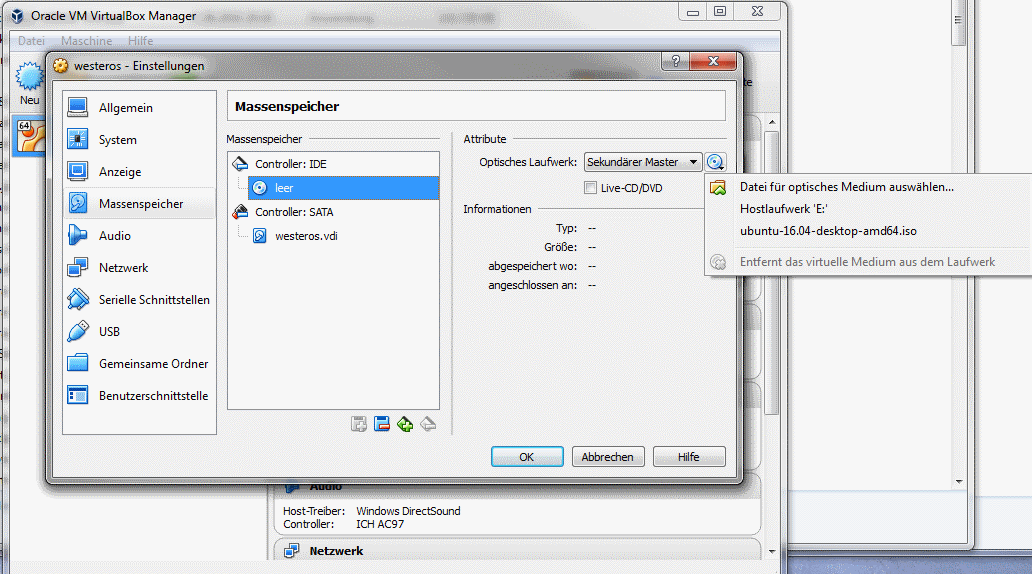Open the Optisches Laufwerk port dropdown
The height and width of the screenshot is (574, 1032).
click(642, 162)
